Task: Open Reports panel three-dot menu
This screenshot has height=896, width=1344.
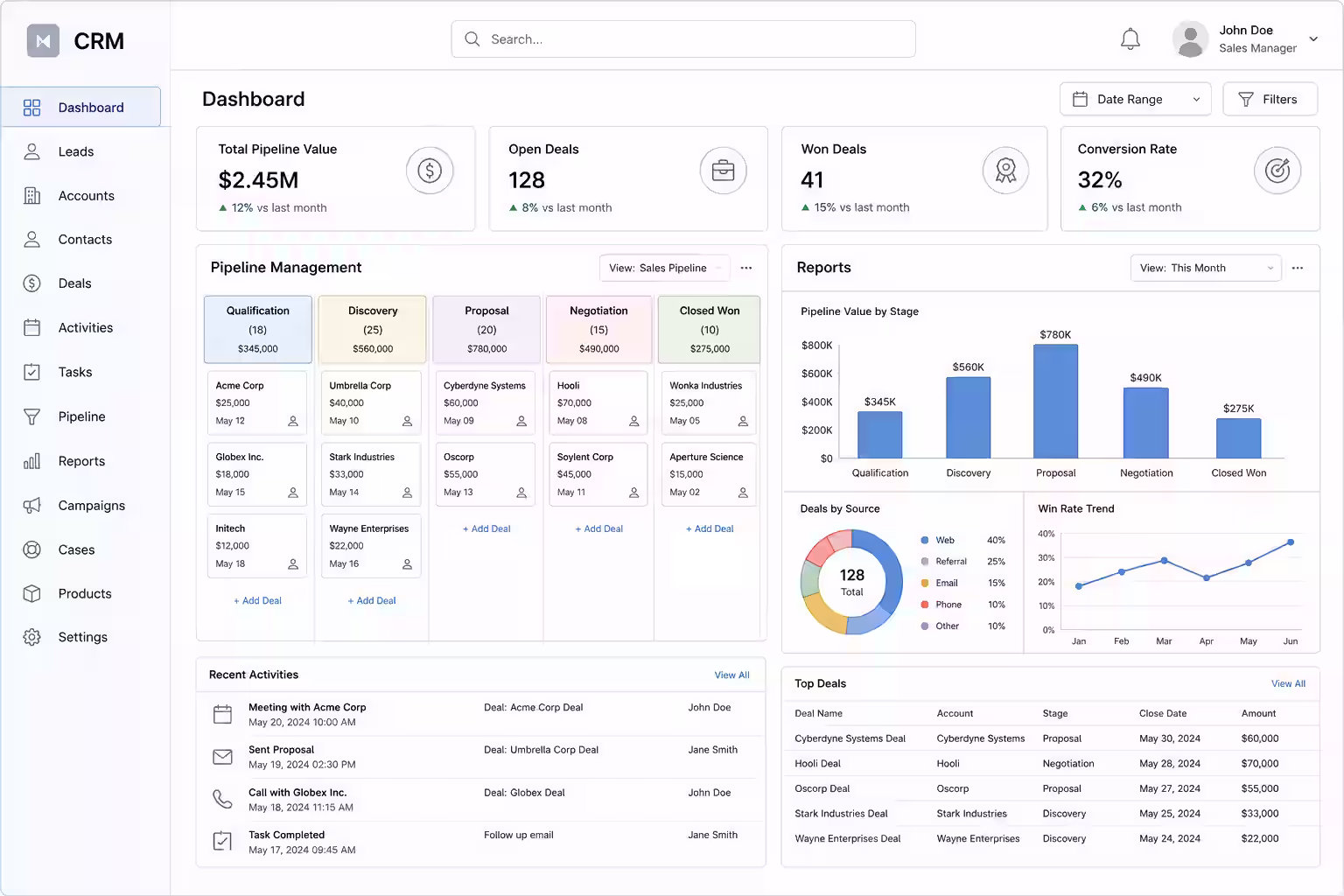Action: click(x=1298, y=268)
